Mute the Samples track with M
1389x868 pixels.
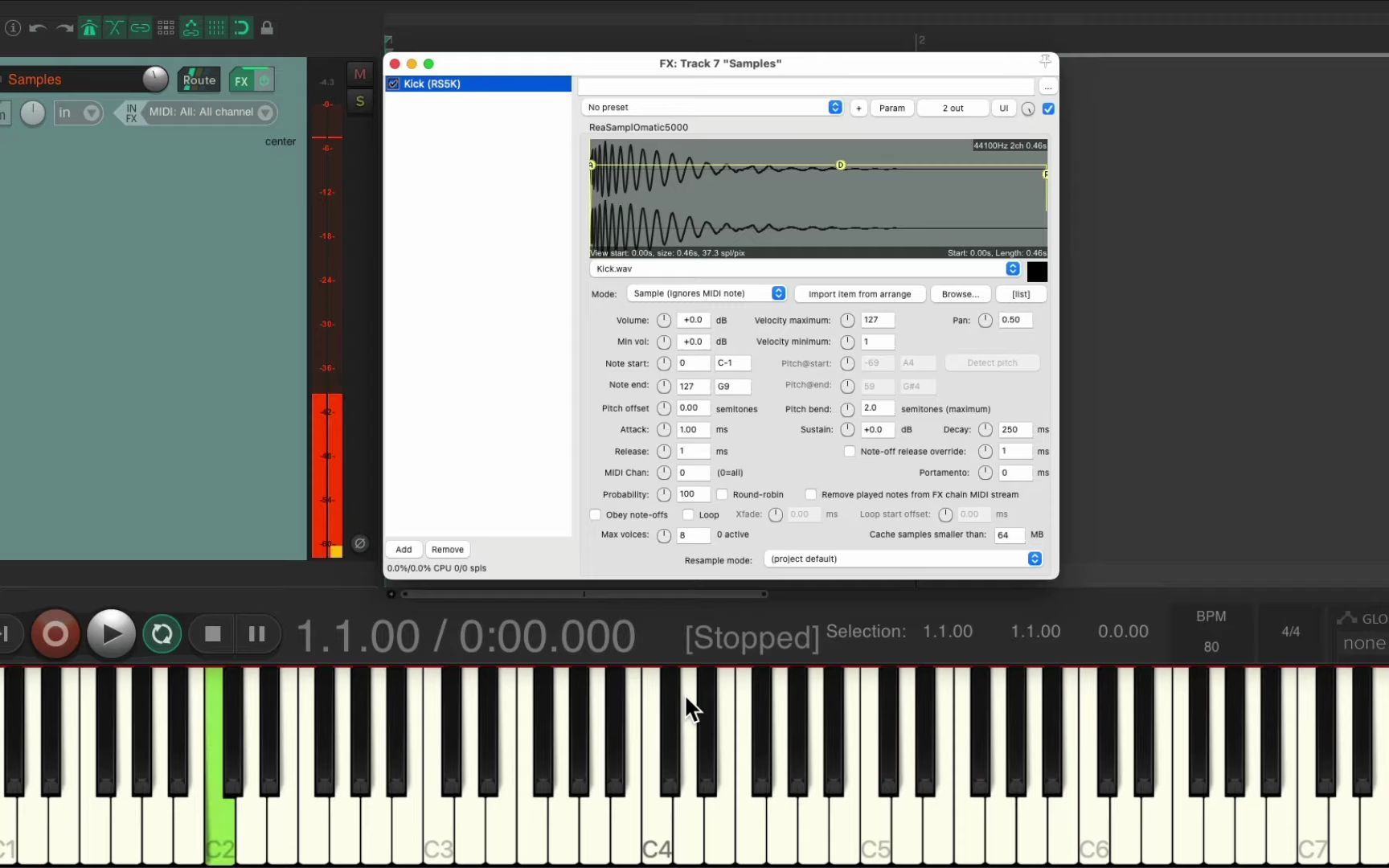point(360,74)
